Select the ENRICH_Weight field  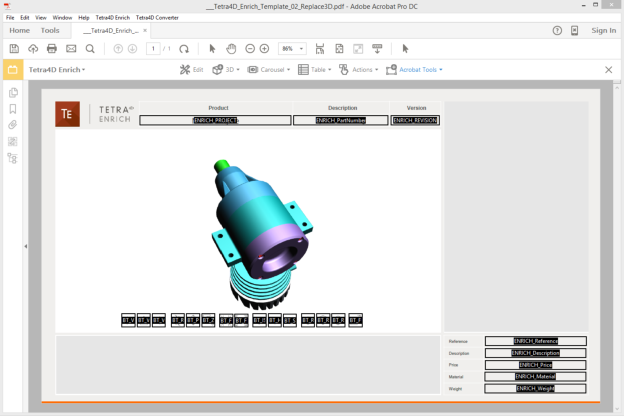tap(536, 388)
